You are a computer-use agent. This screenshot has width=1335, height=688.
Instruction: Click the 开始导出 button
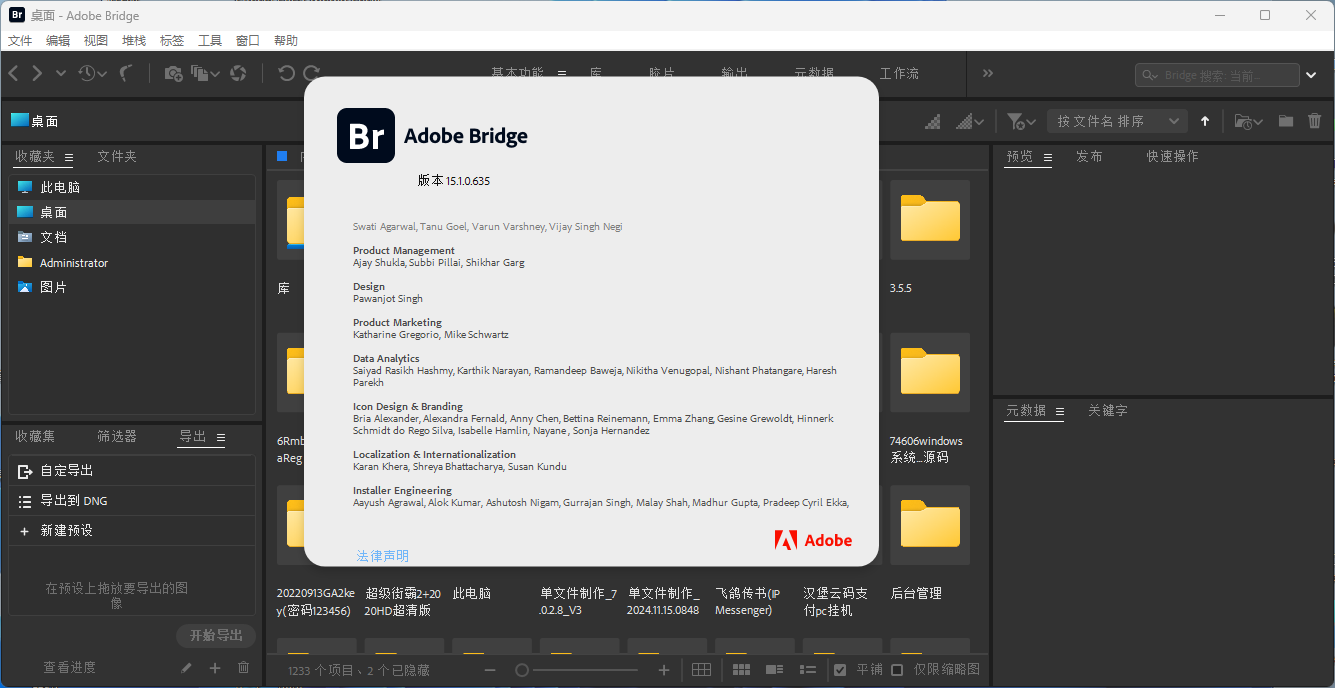point(216,635)
